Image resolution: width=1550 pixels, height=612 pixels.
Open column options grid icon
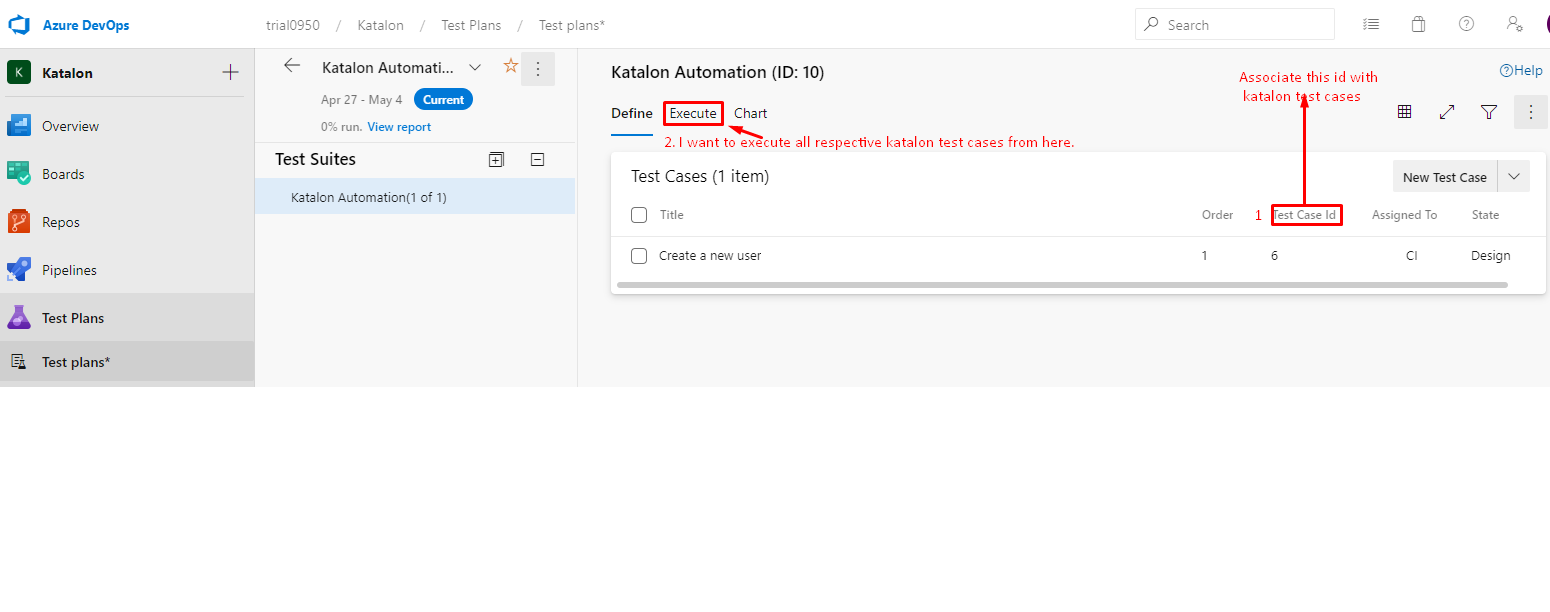(x=1404, y=111)
